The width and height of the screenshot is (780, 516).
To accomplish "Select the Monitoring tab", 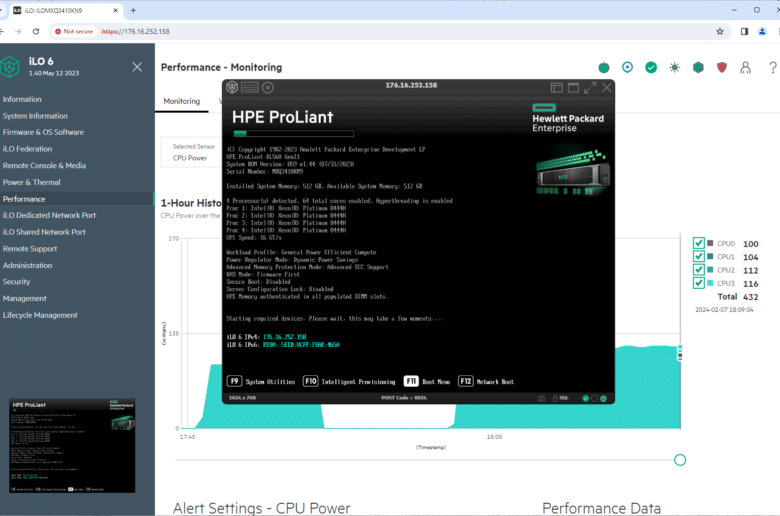I will tap(182, 101).
